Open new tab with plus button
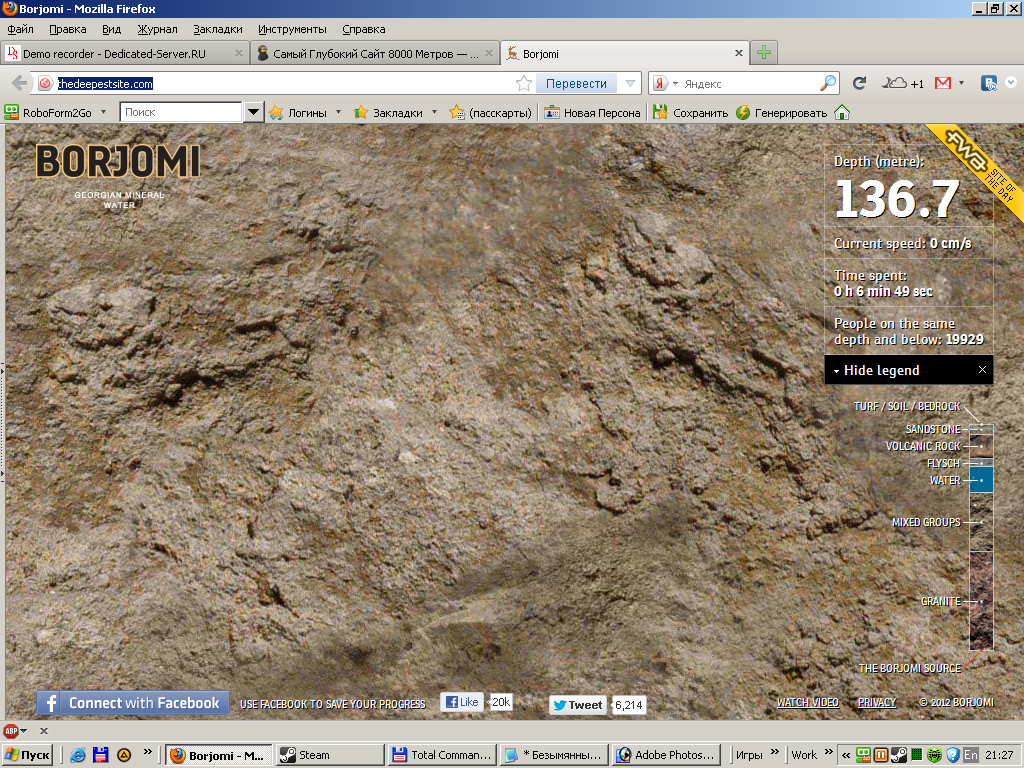Viewport: 1024px width, 768px height. coord(764,53)
